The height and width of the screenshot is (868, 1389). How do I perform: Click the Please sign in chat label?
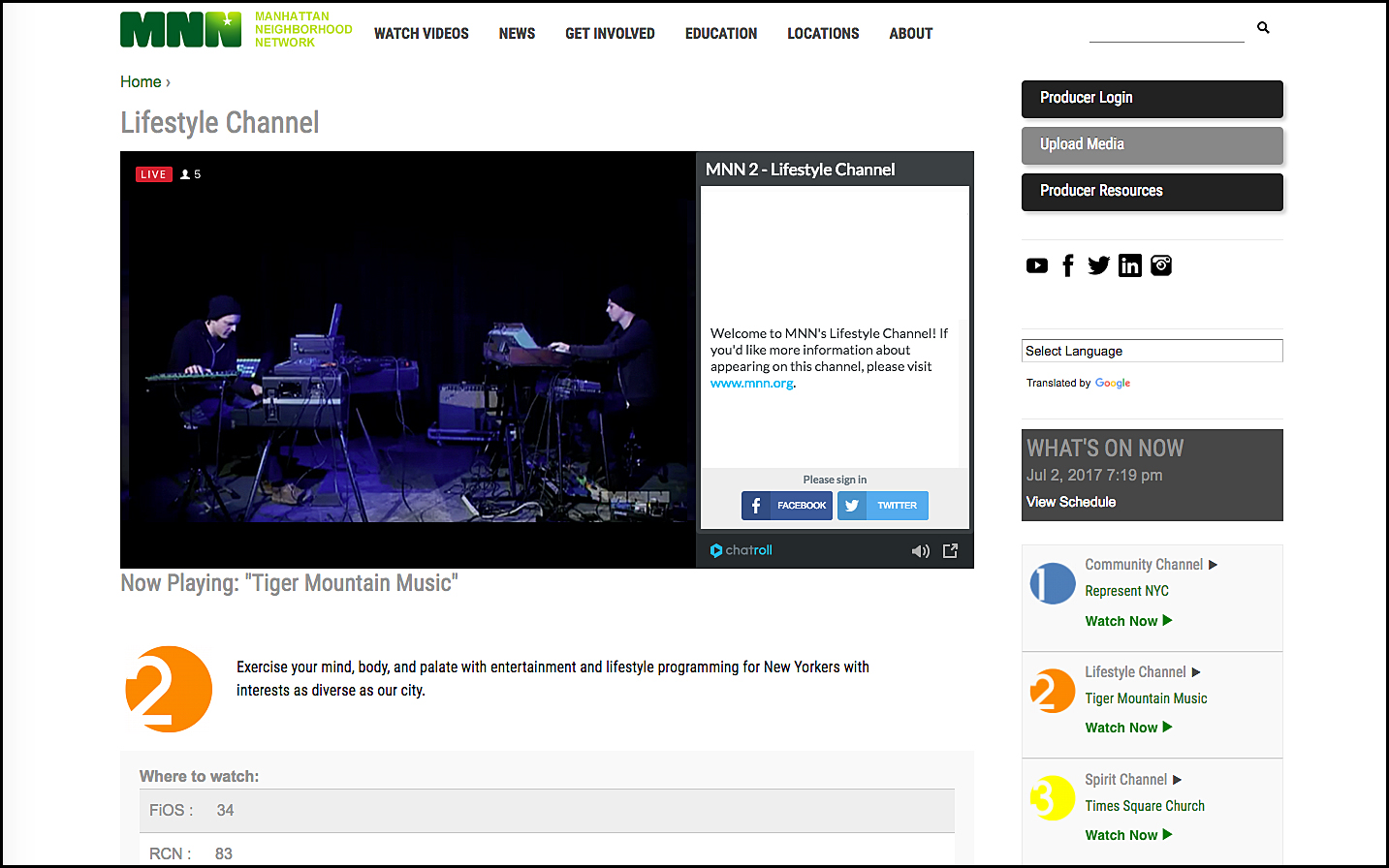coord(835,480)
